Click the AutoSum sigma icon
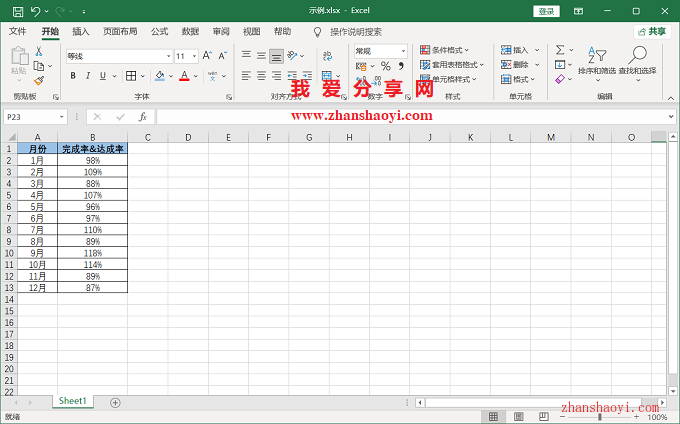This screenshot has height=424, width=680. tap(560, 50)
